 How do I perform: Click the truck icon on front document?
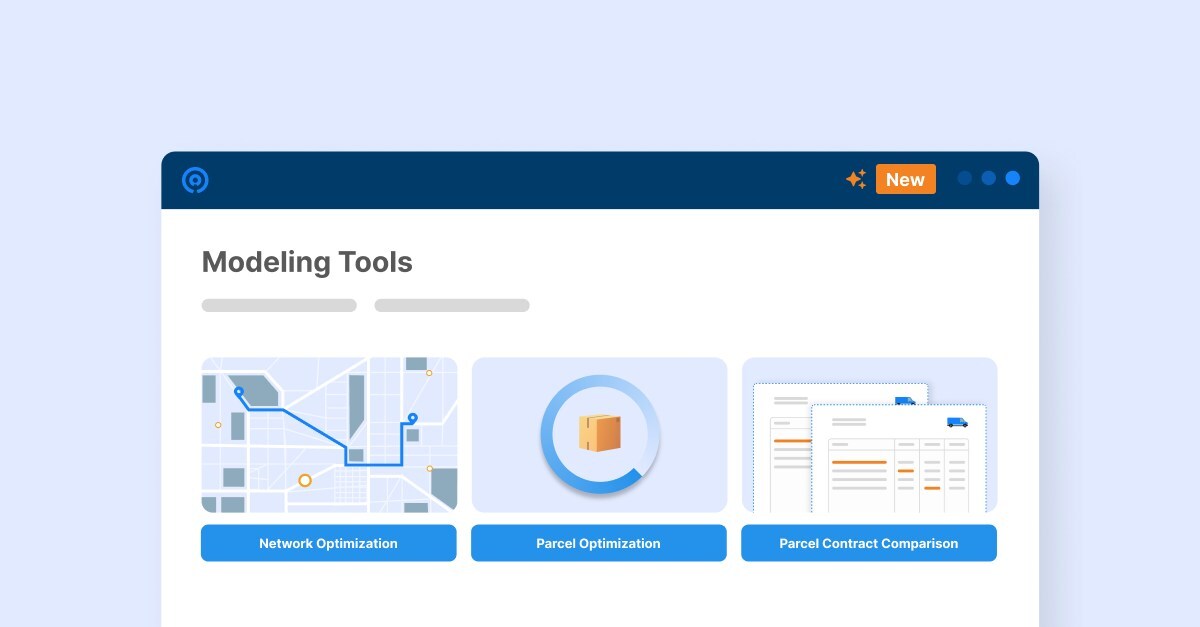point(957,422)
